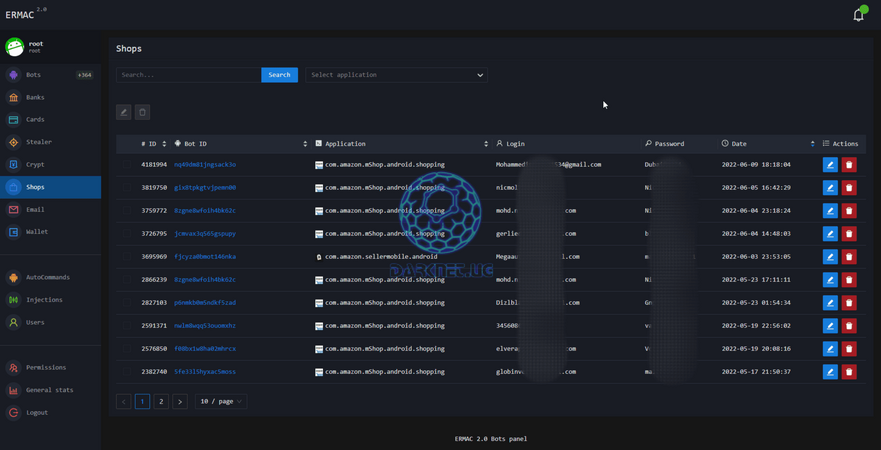Screen dimensions: 881x450
Task: Edit the row with ID 2591371
Action: [x=830, y=326]
